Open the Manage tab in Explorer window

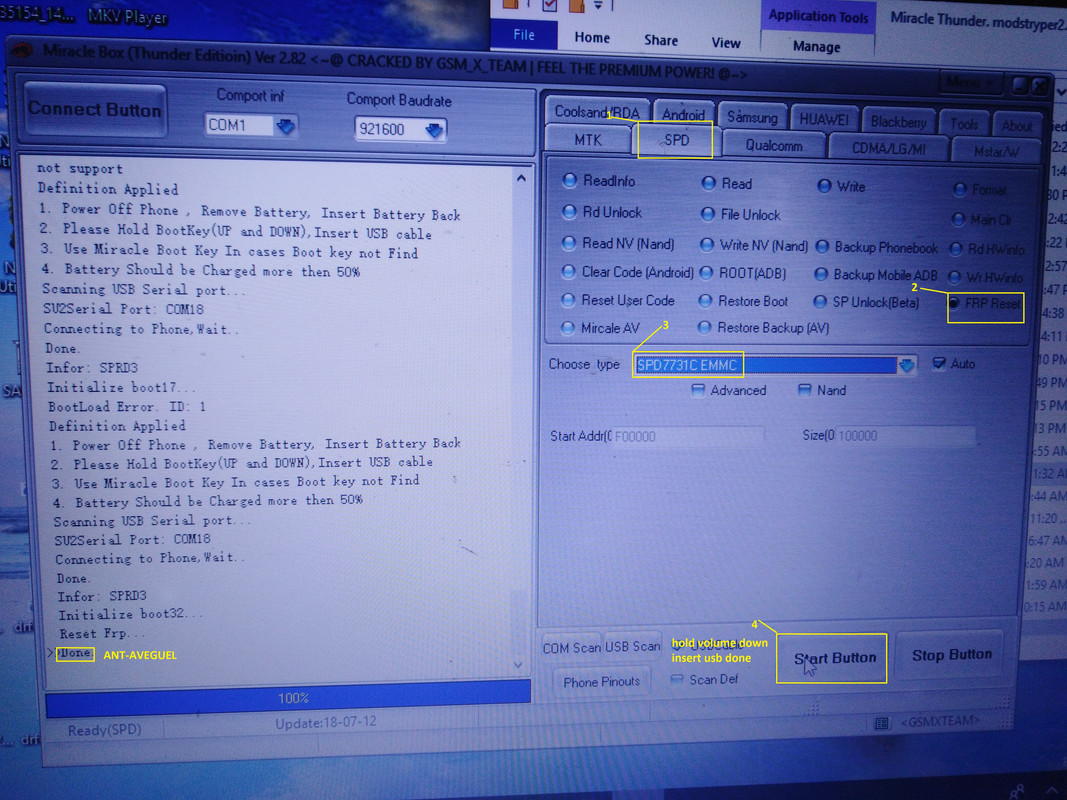[816, 46]
